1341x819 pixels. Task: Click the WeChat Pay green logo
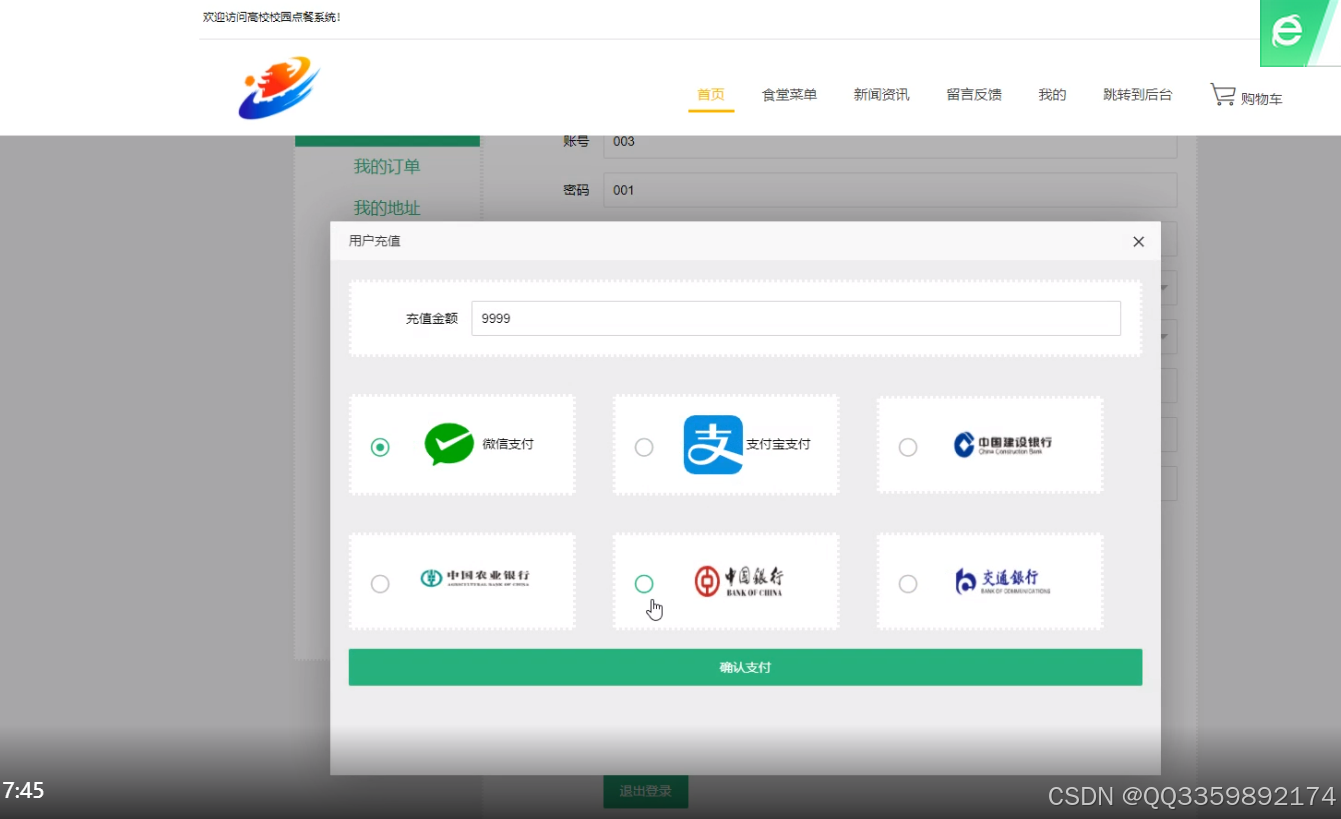click(x=449, y=444)
